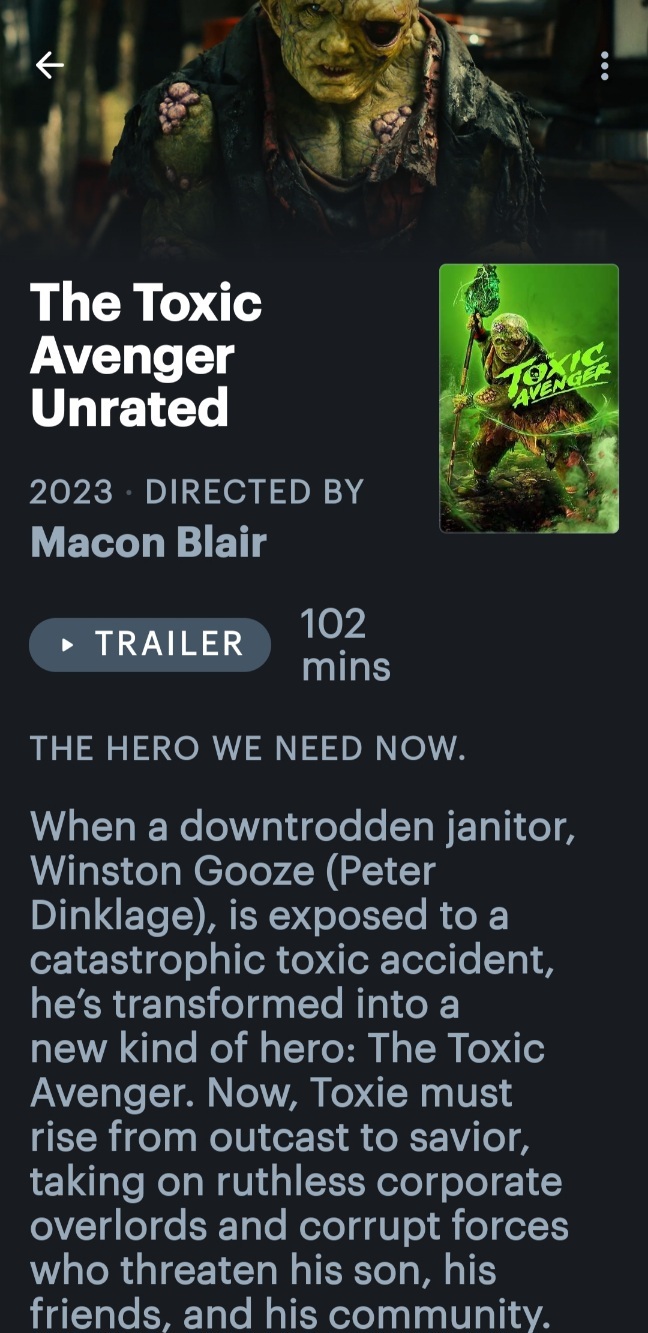The width and height of the screenshot is (648, 1333).
Task: Open the three-dot more options menu
Action: [604, 66]
